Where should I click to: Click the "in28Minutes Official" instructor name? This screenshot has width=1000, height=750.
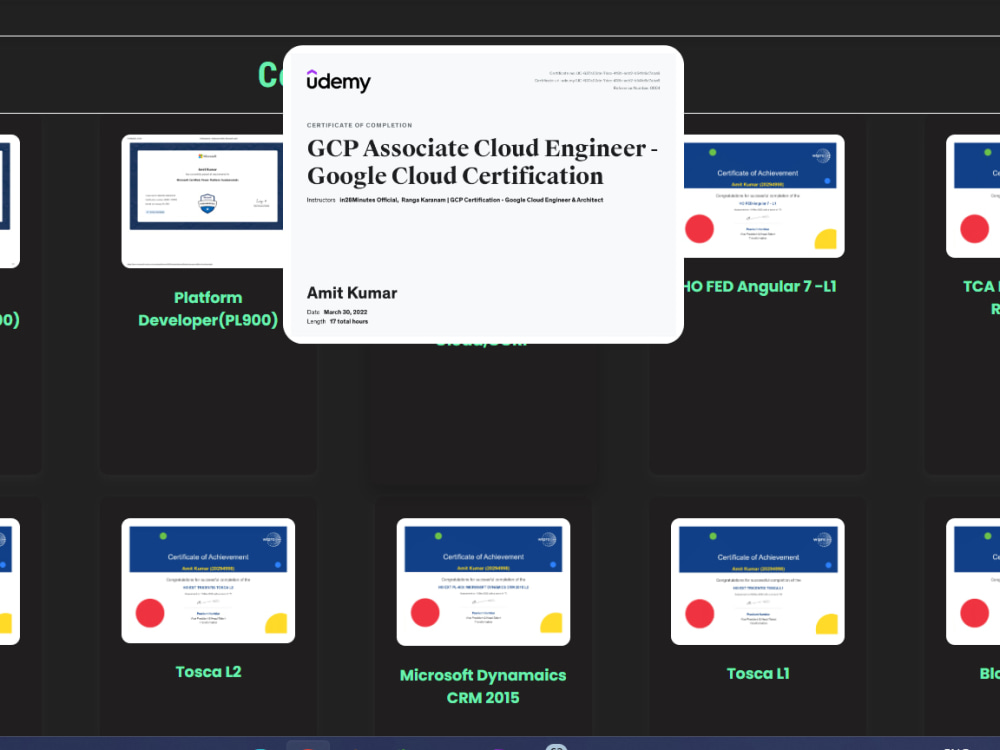click(x=368, y=200)
